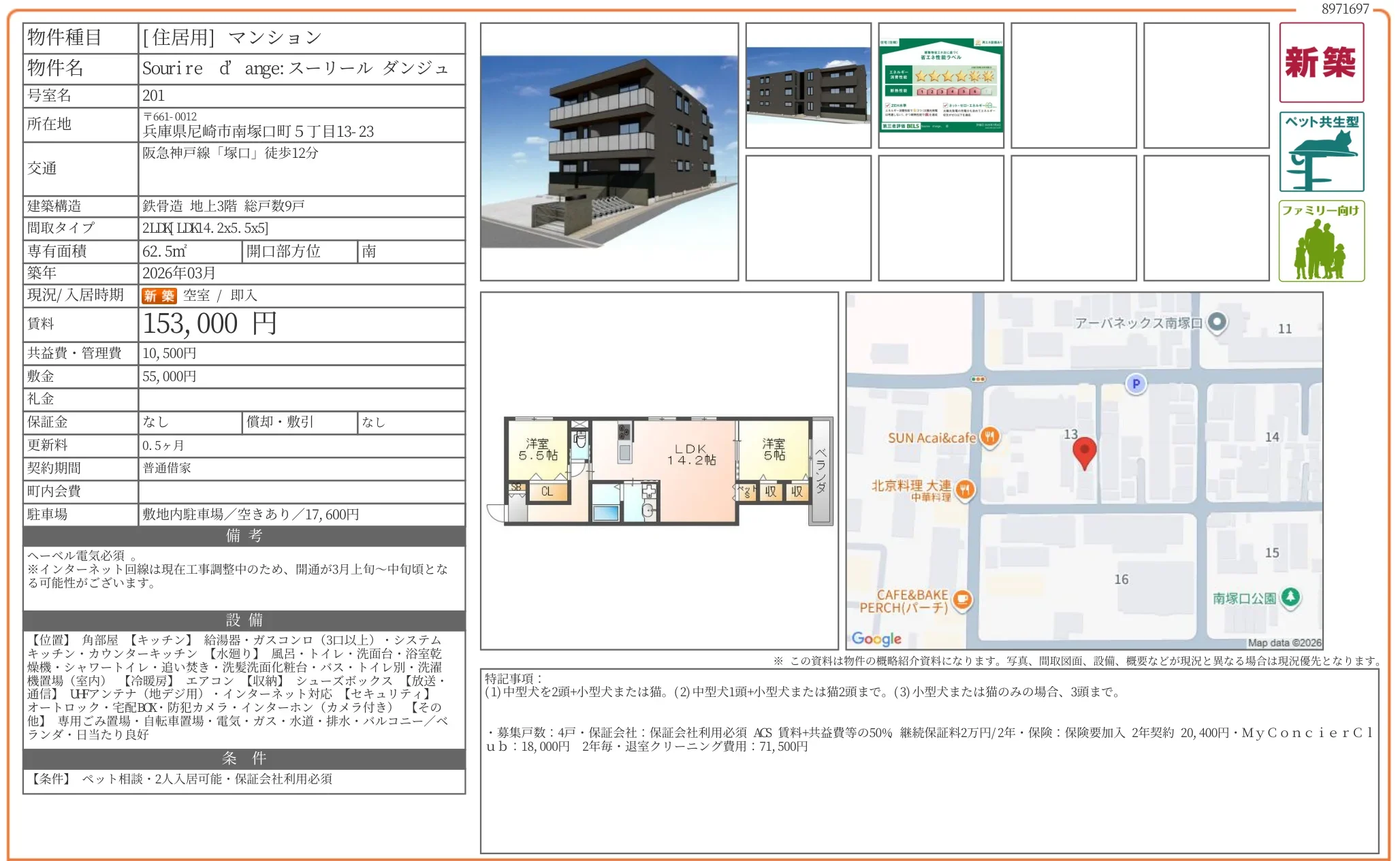Viewport: 1400px width, 861px height.
Task: Click the 設備 section header bar
Action: (244, 620)
